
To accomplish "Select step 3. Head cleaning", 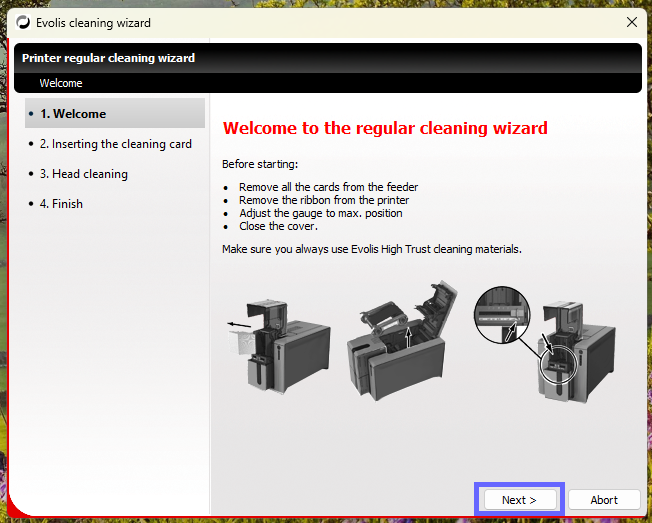I will pyautogui.click(x=84, y=174).
